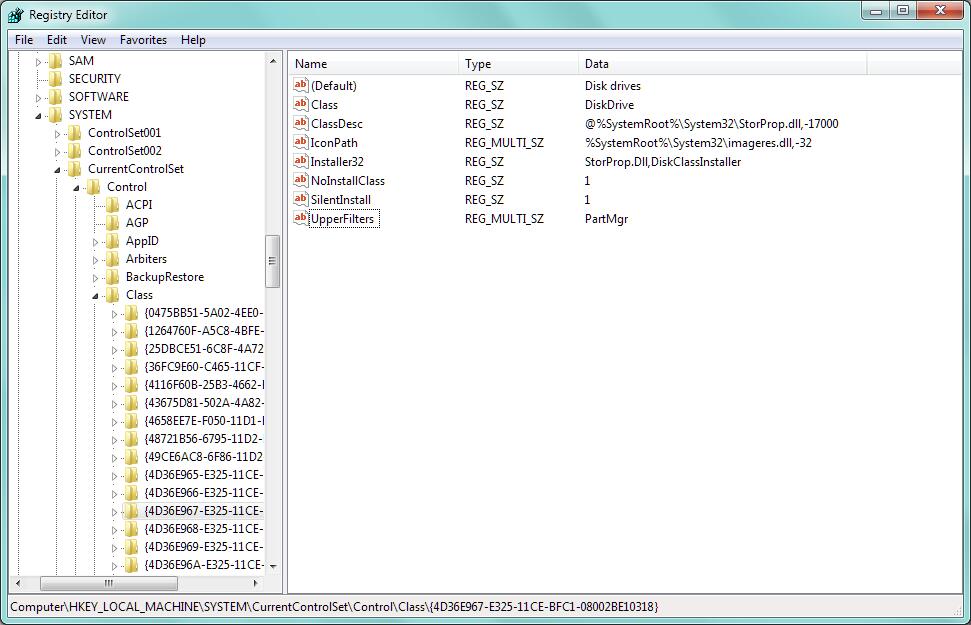This screenshot has width=971, height=625.
Task: Select the {4D36E96A-E325-11CE- tree key
Action: click(x=204, y=564)
